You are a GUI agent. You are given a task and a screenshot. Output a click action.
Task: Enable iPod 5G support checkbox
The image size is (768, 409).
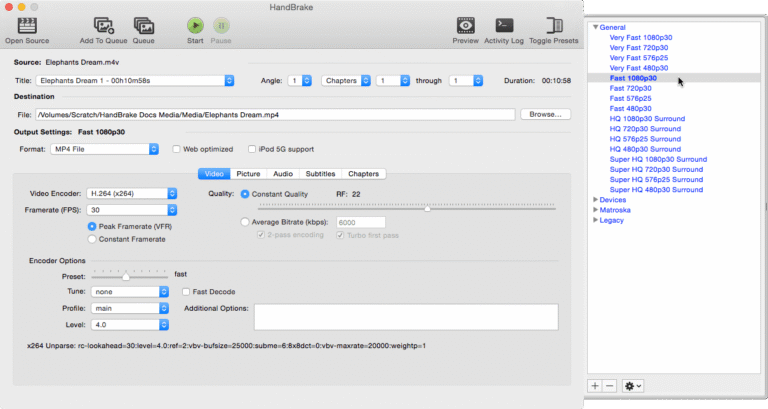[252, 149]
